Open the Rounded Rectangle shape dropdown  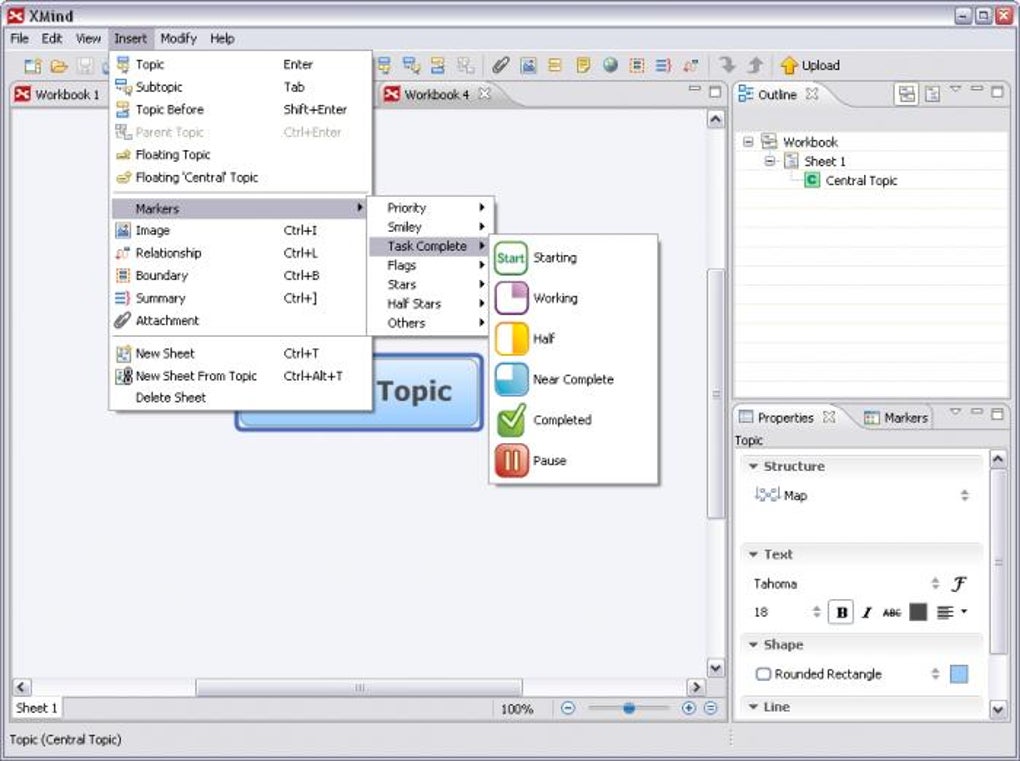coord(935,674)
